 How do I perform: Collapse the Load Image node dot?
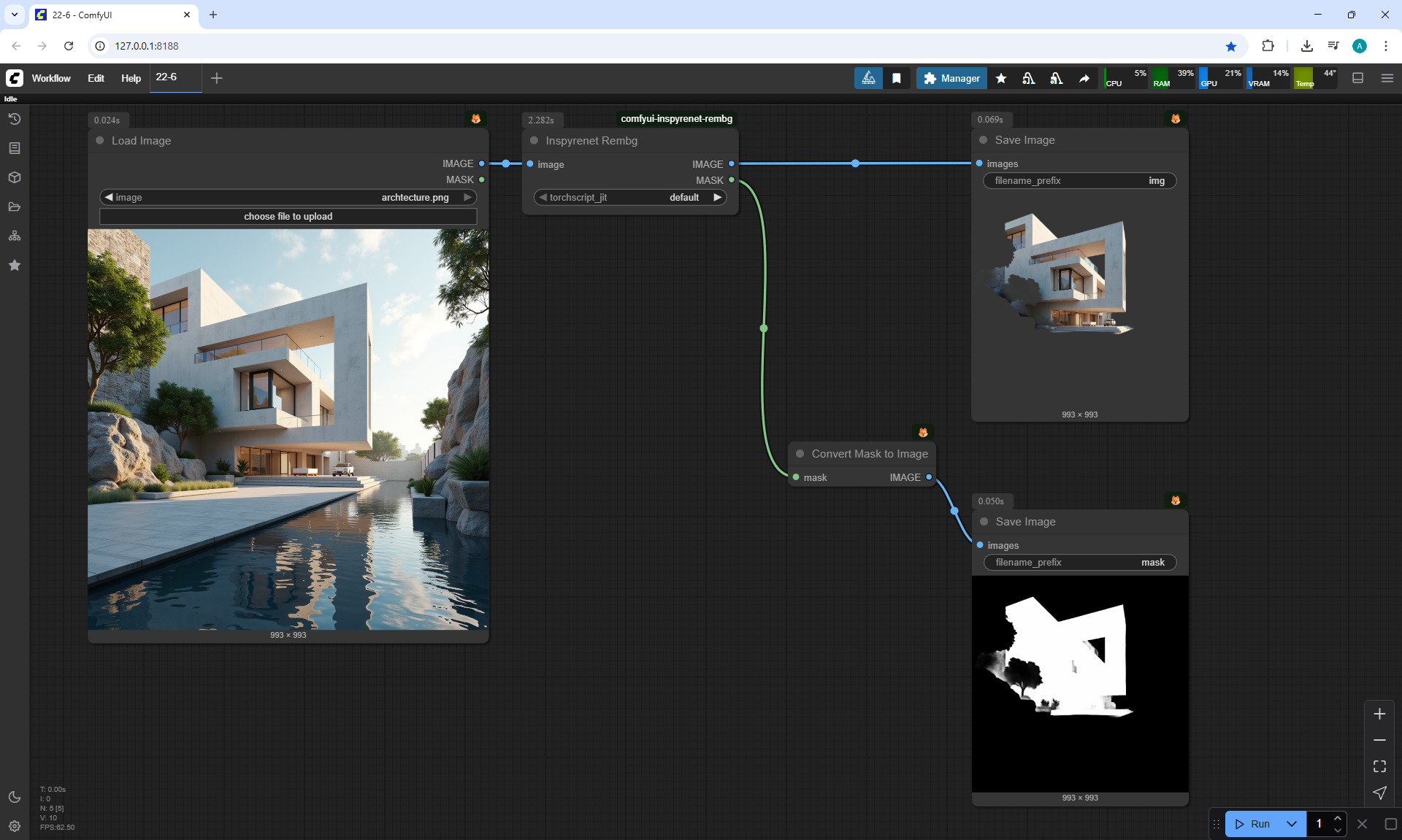(100, 140)
